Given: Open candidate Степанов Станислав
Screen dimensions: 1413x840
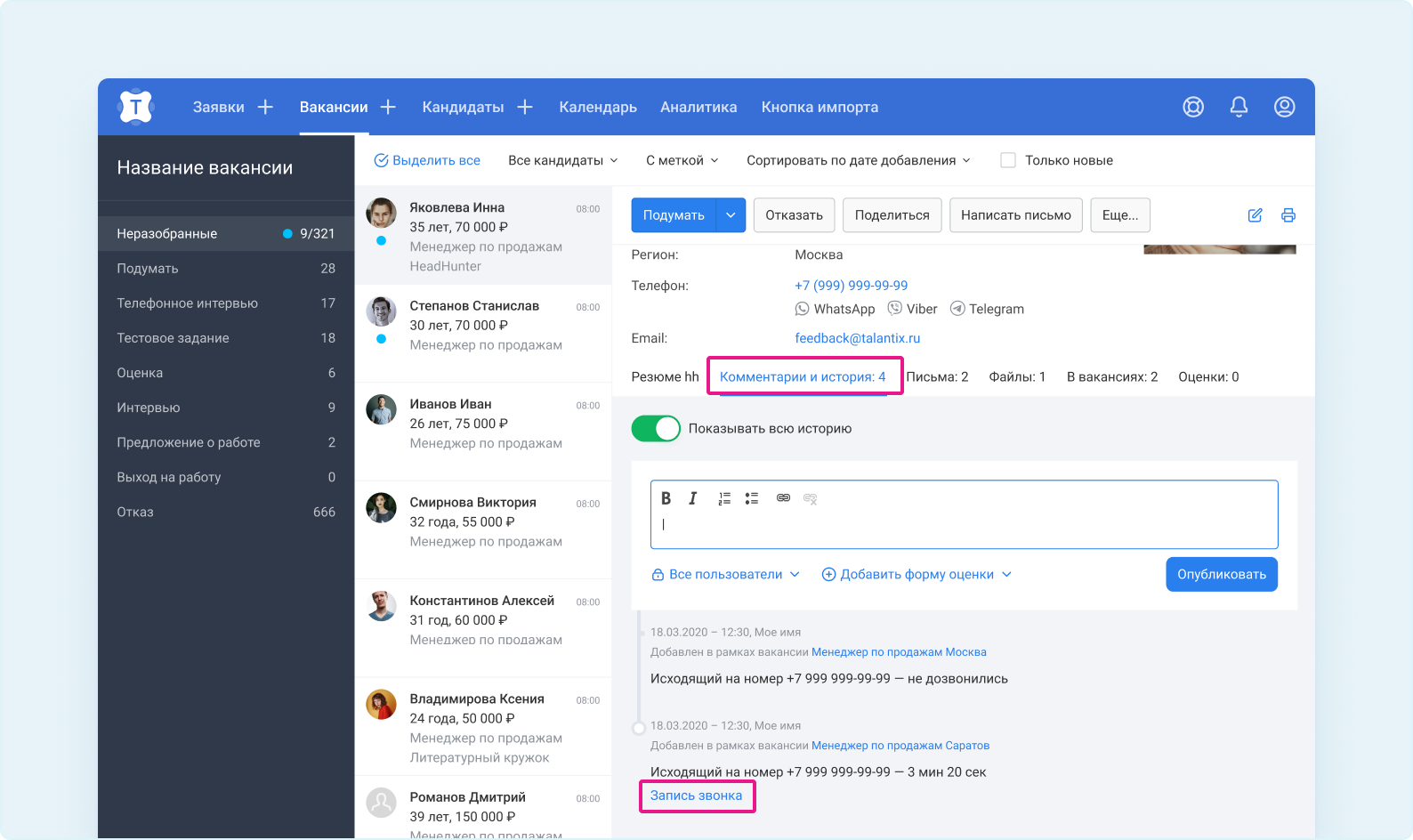Looking at the screenshot, I should pyautogui.click(x=483, y=334).
